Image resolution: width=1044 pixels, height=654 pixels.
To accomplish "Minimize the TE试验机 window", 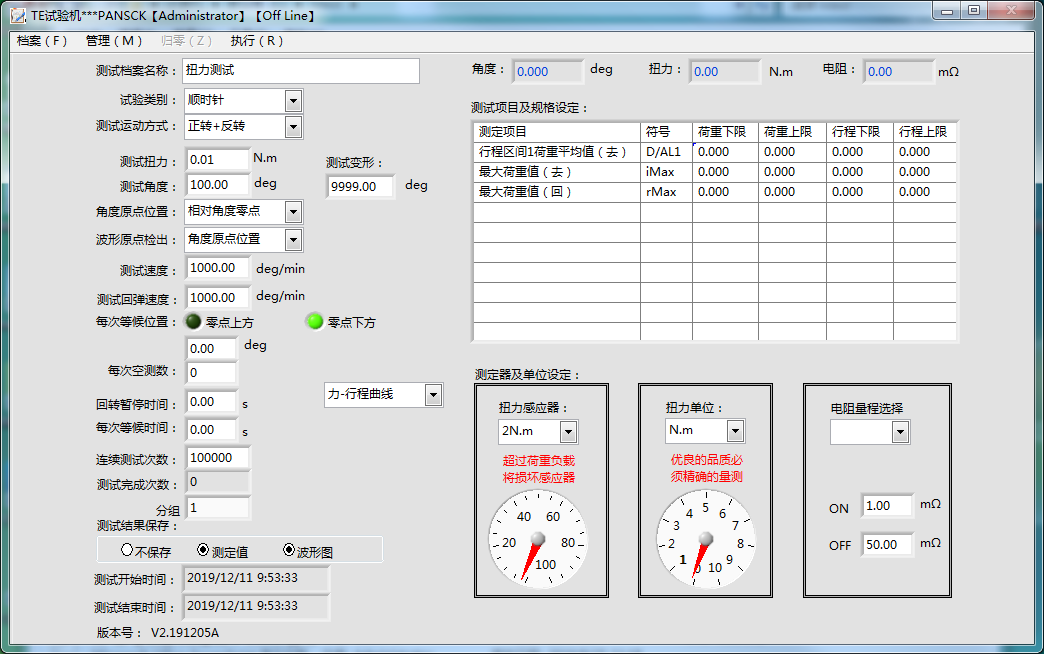I will pyautogui.click(x=946, y=11).
